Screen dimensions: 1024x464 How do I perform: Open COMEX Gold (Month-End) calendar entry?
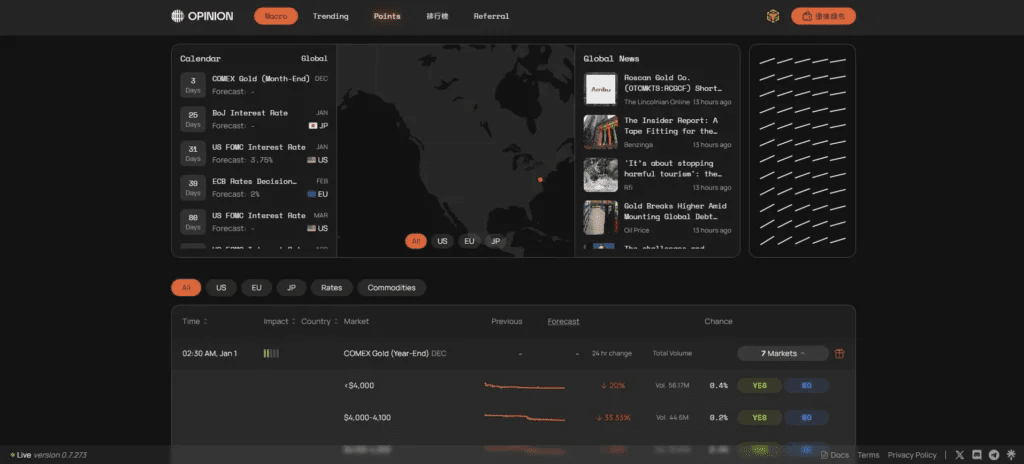pos(254,85)
